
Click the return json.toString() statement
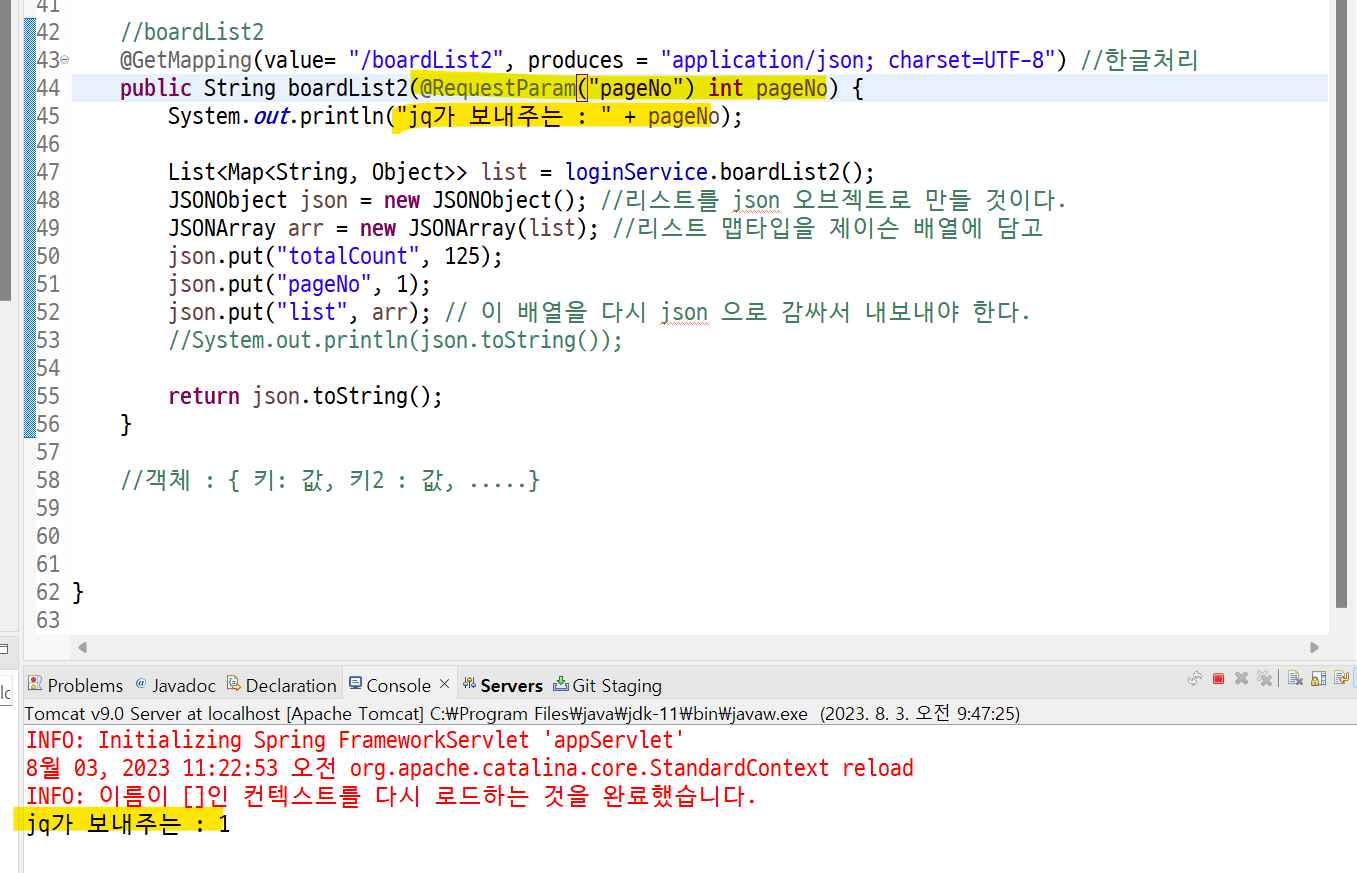tap(305, 396)
